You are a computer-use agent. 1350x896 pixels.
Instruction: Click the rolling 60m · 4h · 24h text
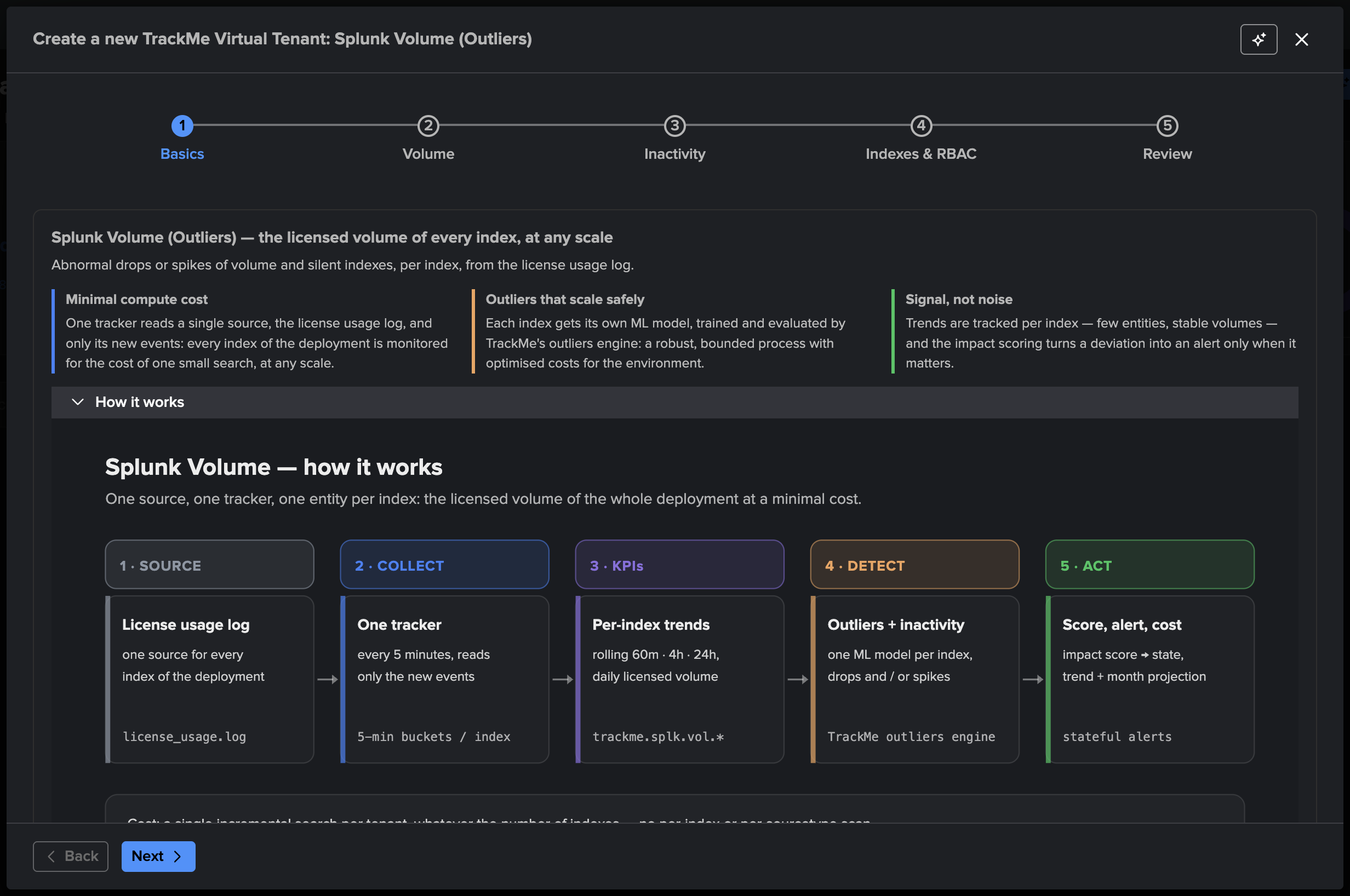(656, 654)
